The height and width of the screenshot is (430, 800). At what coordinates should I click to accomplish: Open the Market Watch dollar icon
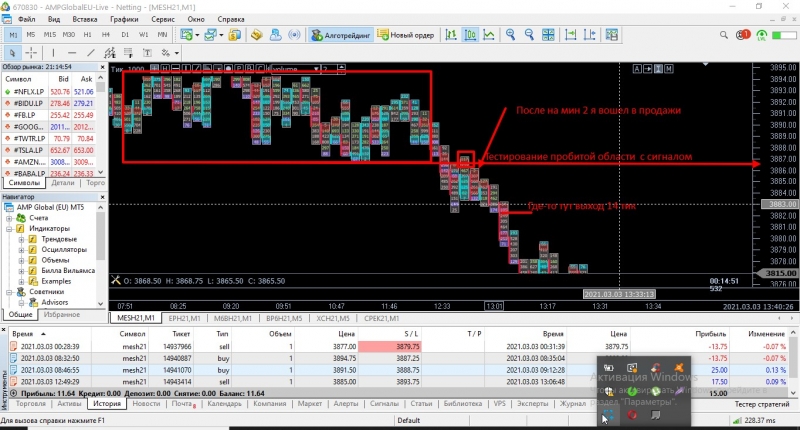click(234, 35)
